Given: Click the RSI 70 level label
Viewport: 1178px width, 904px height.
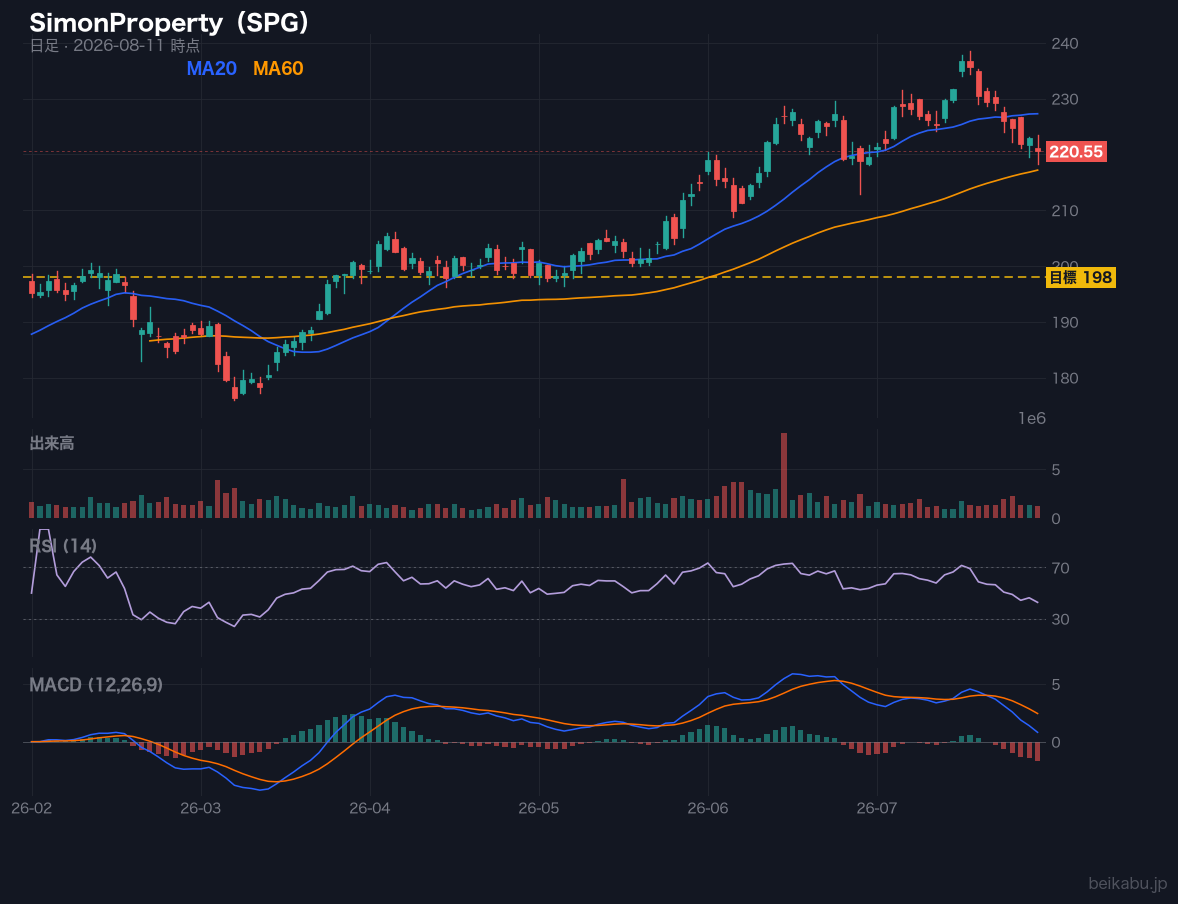Looking at the screenshot, I should point(1060,568).
